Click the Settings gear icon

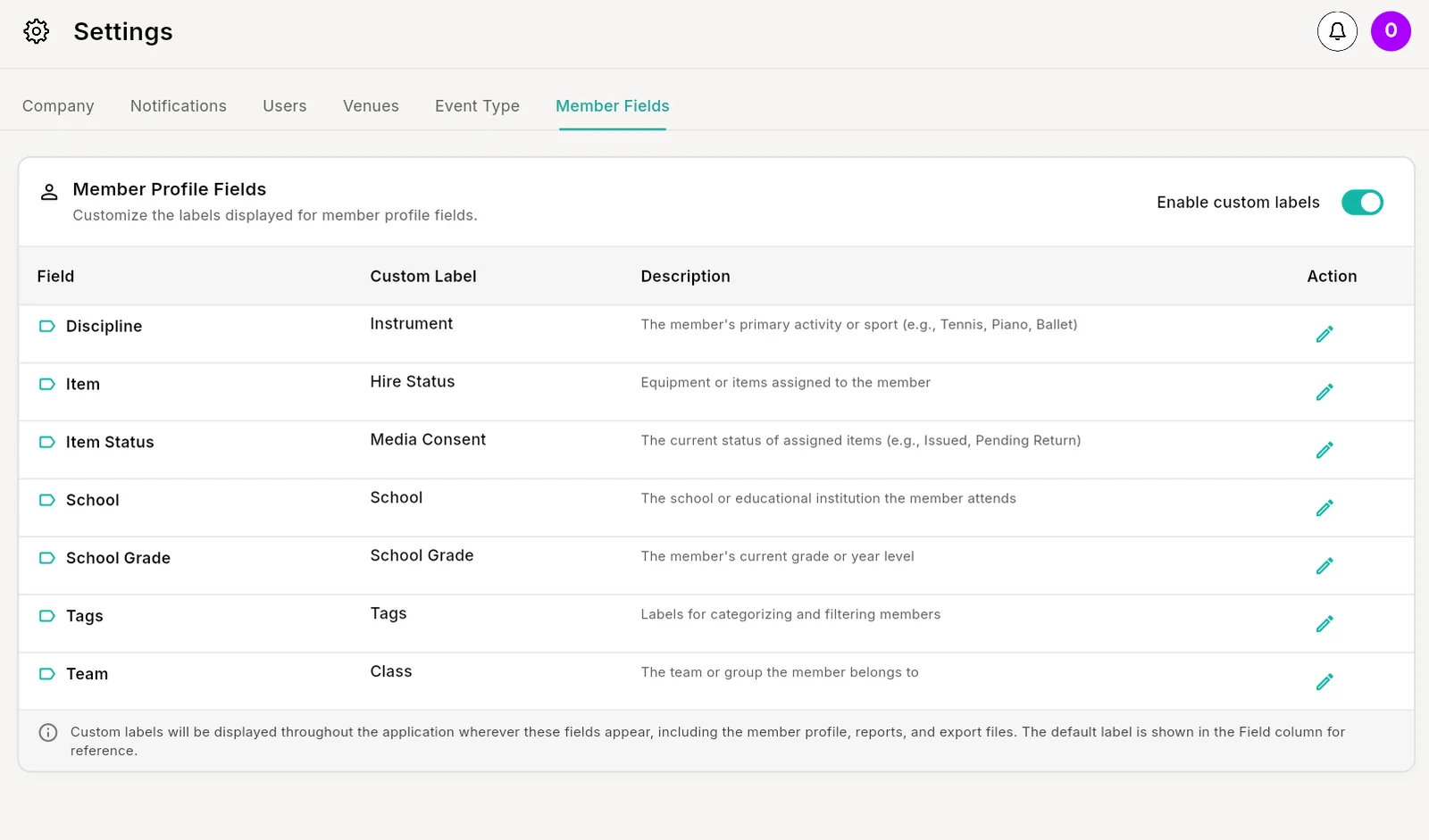click(x=37, y=31)
